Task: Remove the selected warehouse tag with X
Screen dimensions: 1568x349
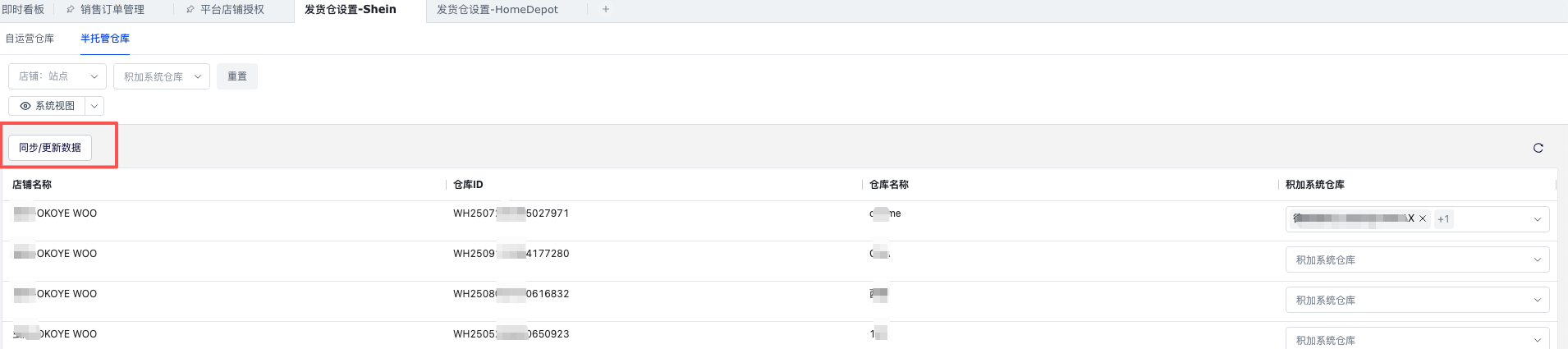Action: coord(1423,218)
